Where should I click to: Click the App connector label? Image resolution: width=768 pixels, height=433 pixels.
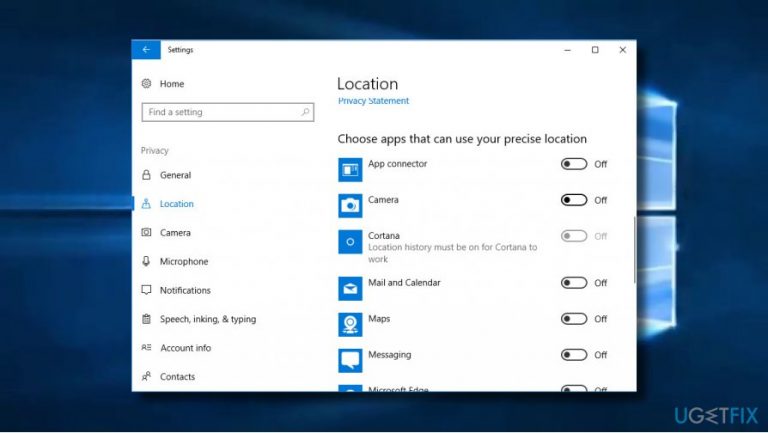click(x=397, y=164)
